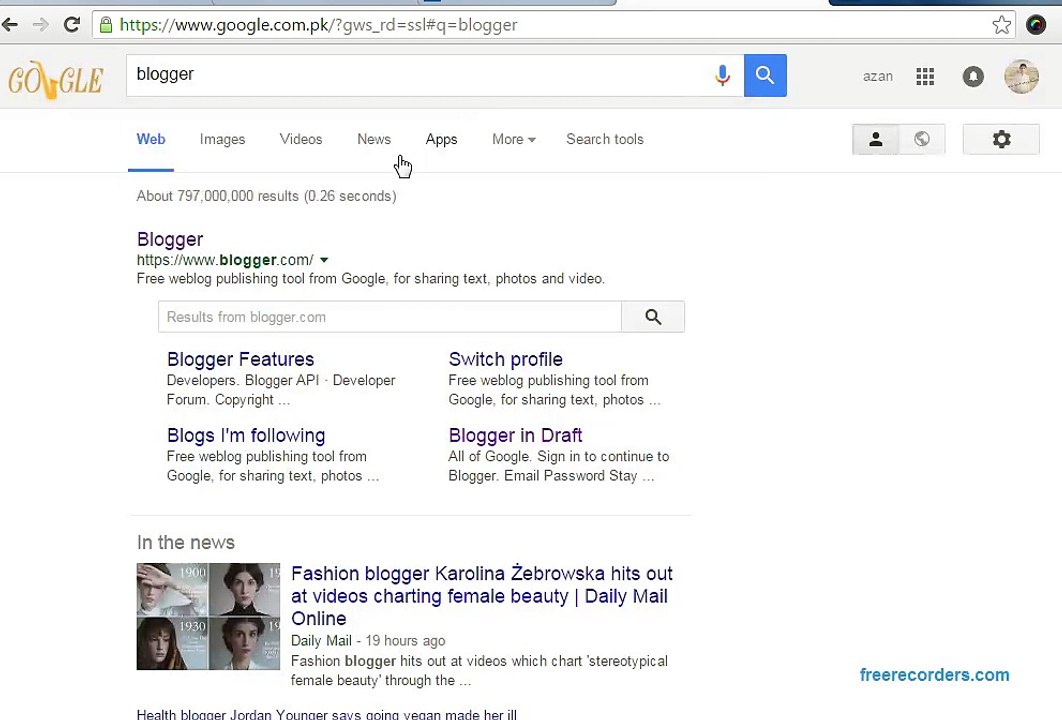This screenshot has height=720, width=1062.
Task: Reload the page with refresh icon
Action: tap(71, 25)
